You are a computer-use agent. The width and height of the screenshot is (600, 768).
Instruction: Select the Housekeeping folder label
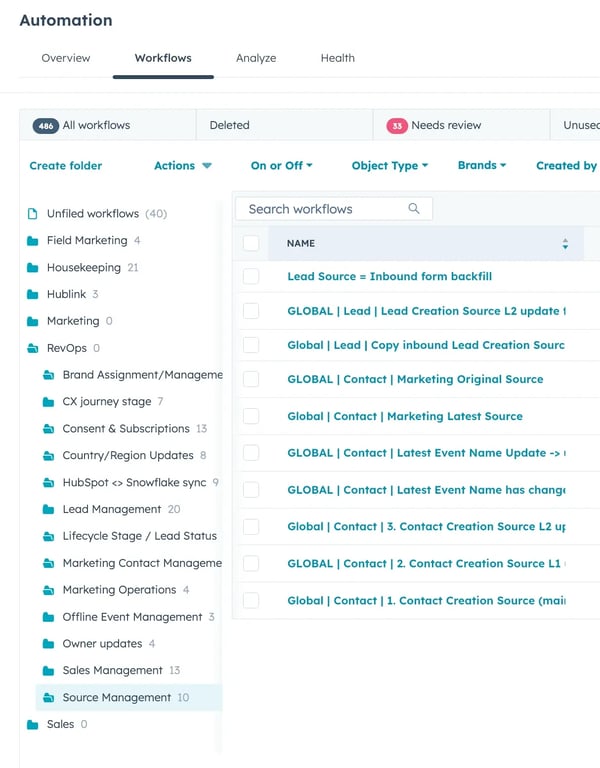[84, 268]
